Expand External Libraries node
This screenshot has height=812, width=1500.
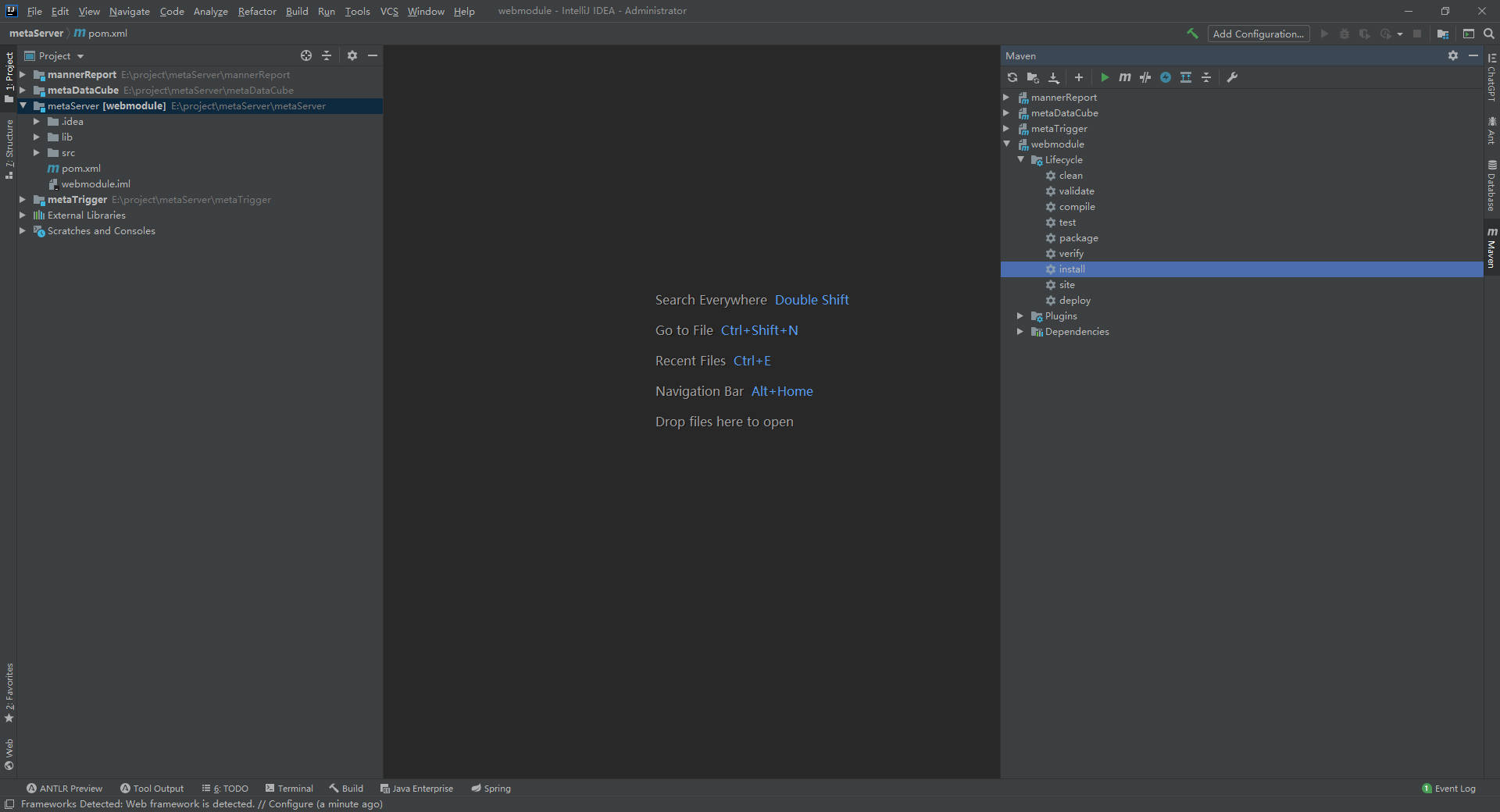[x=23, y=215]
